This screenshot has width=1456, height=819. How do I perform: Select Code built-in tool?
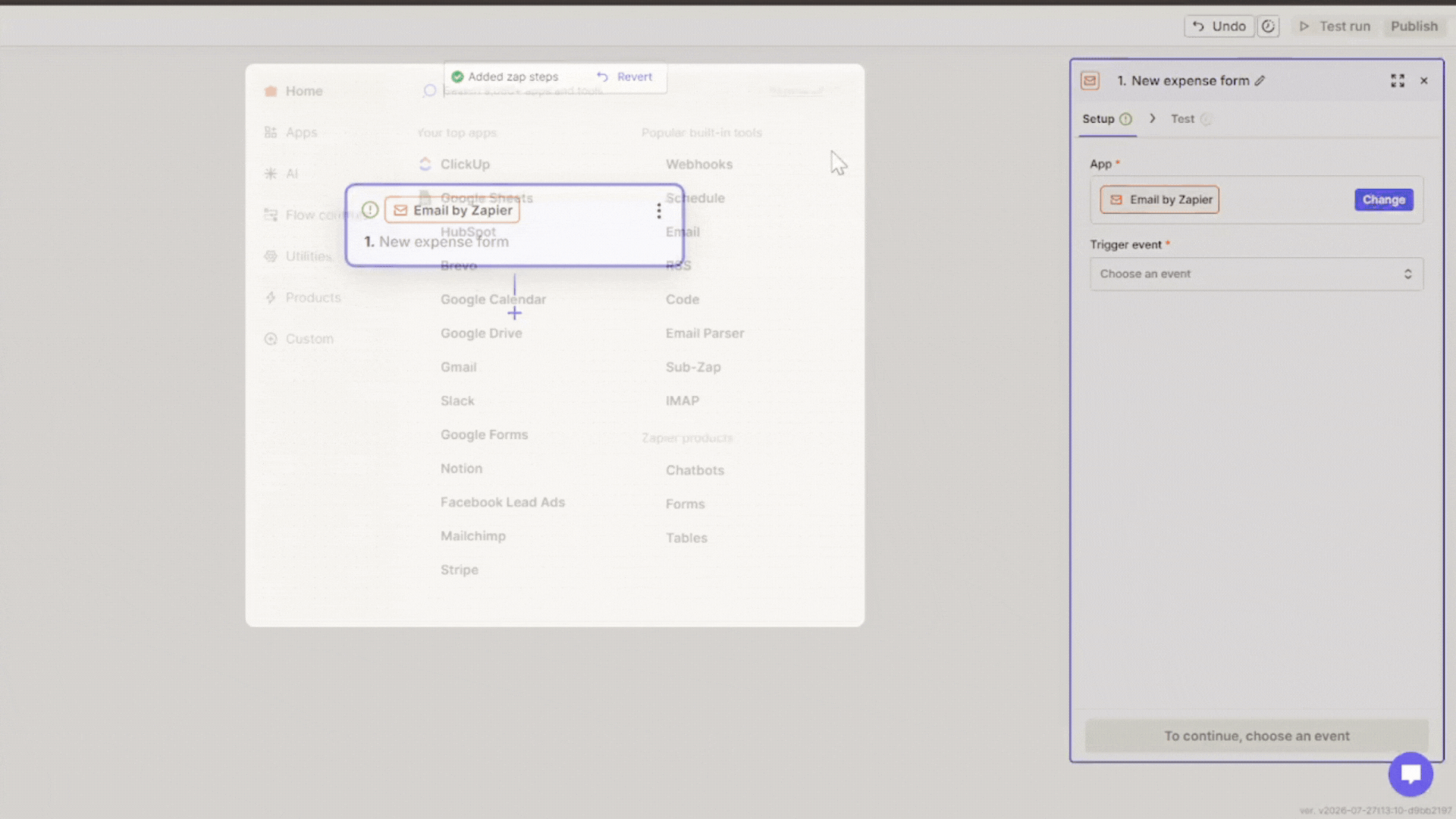(682, 300)
